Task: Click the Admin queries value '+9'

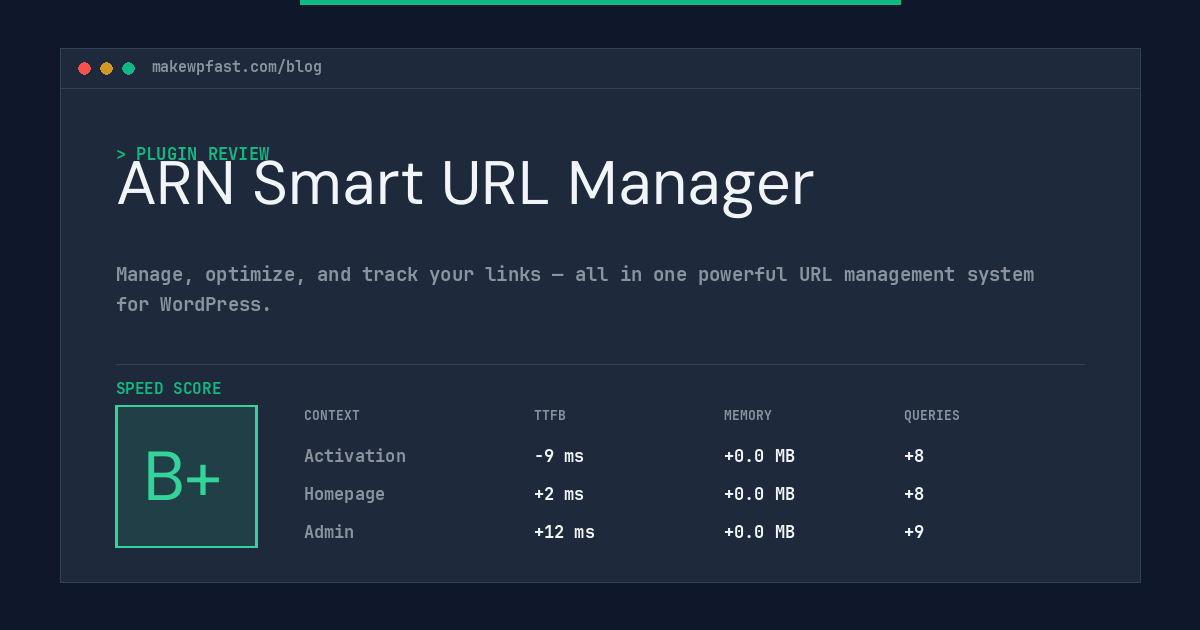Action: pyautogui.click(x=914, y=532)
